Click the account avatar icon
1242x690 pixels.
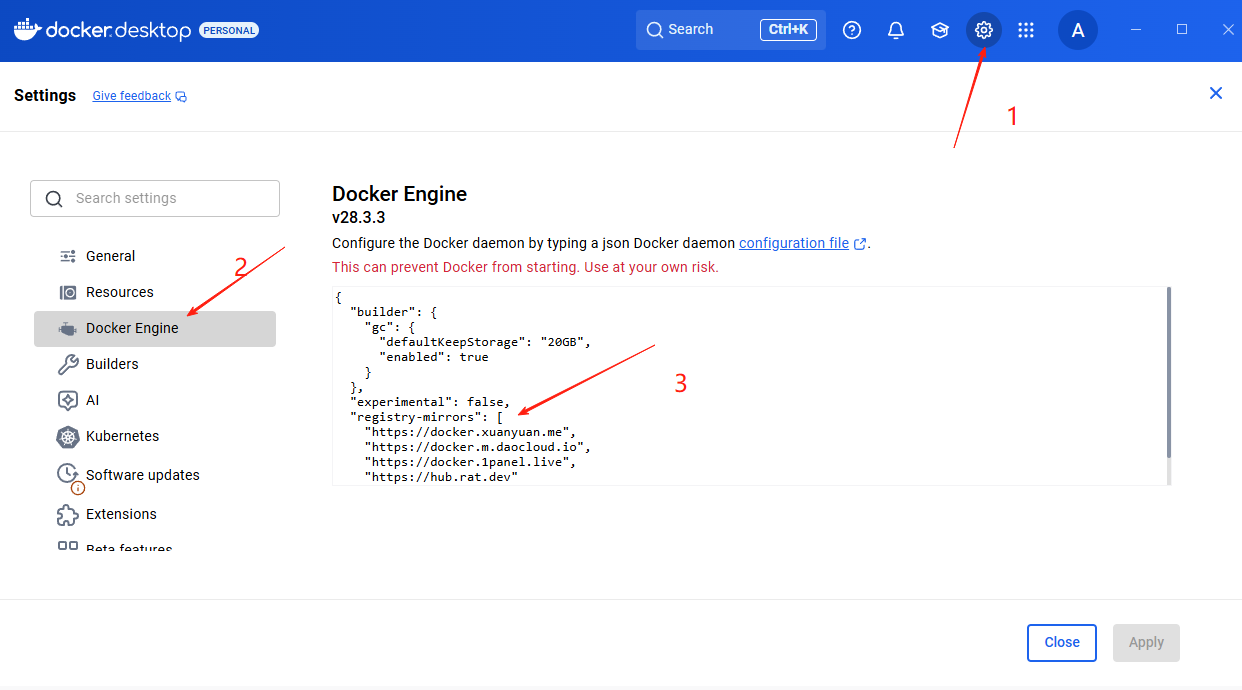(1077, 30)
